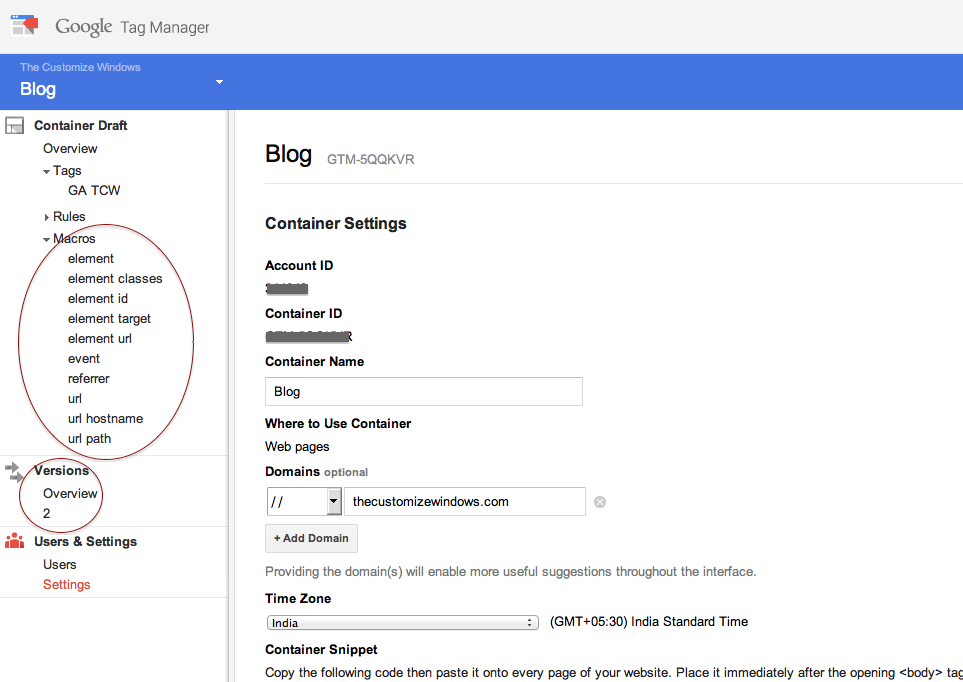Open the Blog container switcher dropdown arrow
Viewport: 963px width, 682px height.
pyautogui.click(x=219, y=82)
